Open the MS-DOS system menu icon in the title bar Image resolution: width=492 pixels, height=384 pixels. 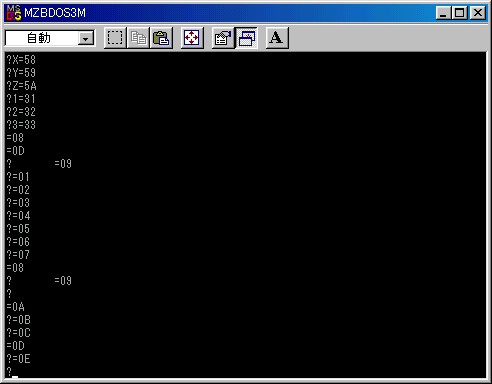(14, 13)
